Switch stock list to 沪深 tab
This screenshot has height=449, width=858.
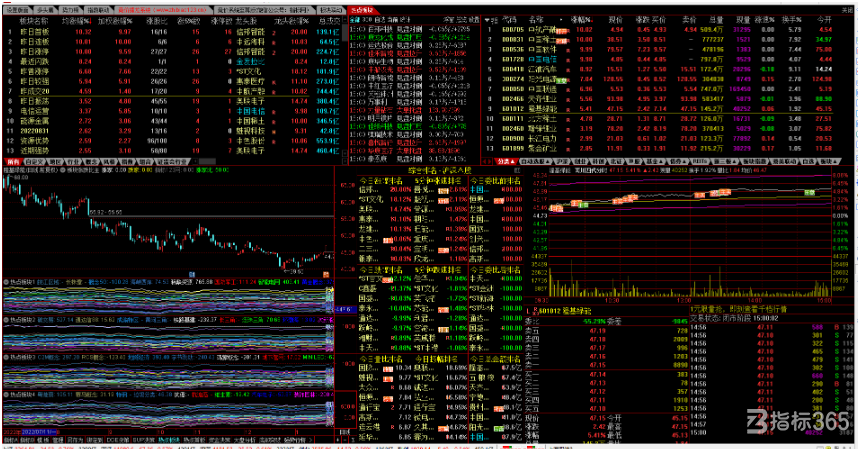[x=562, y=162]
